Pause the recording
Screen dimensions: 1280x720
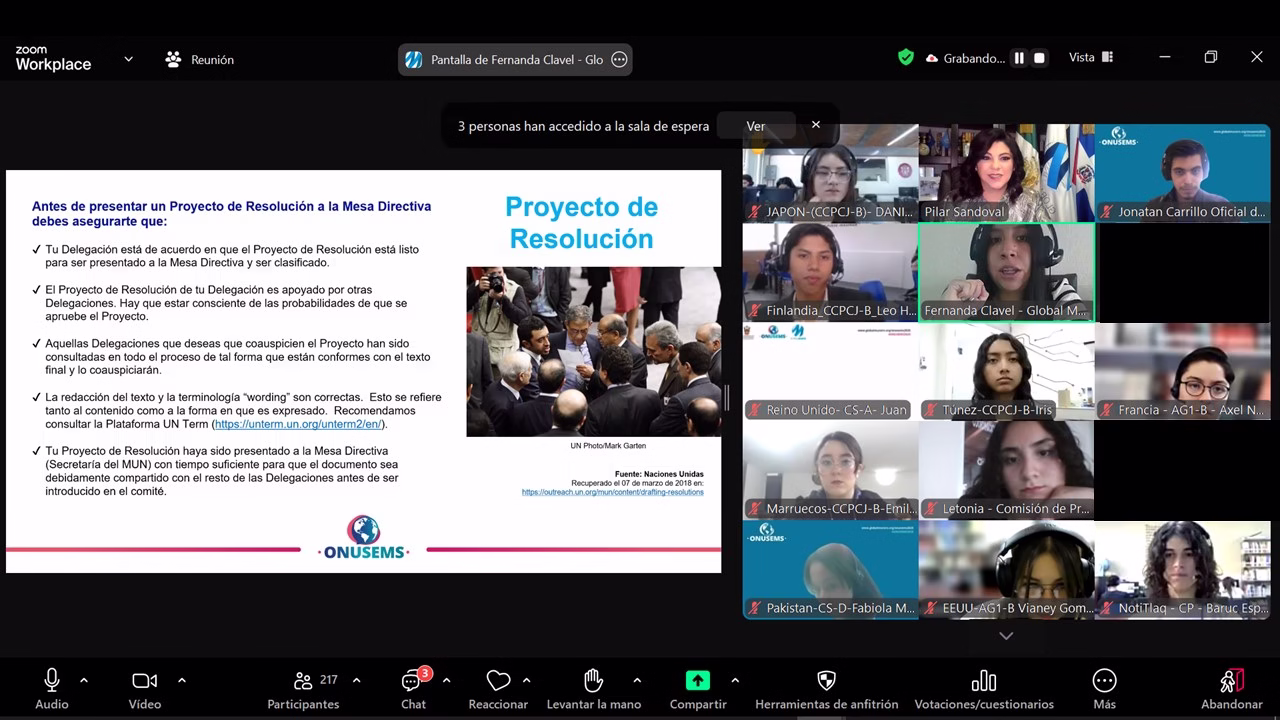(x=1019, y=58)
